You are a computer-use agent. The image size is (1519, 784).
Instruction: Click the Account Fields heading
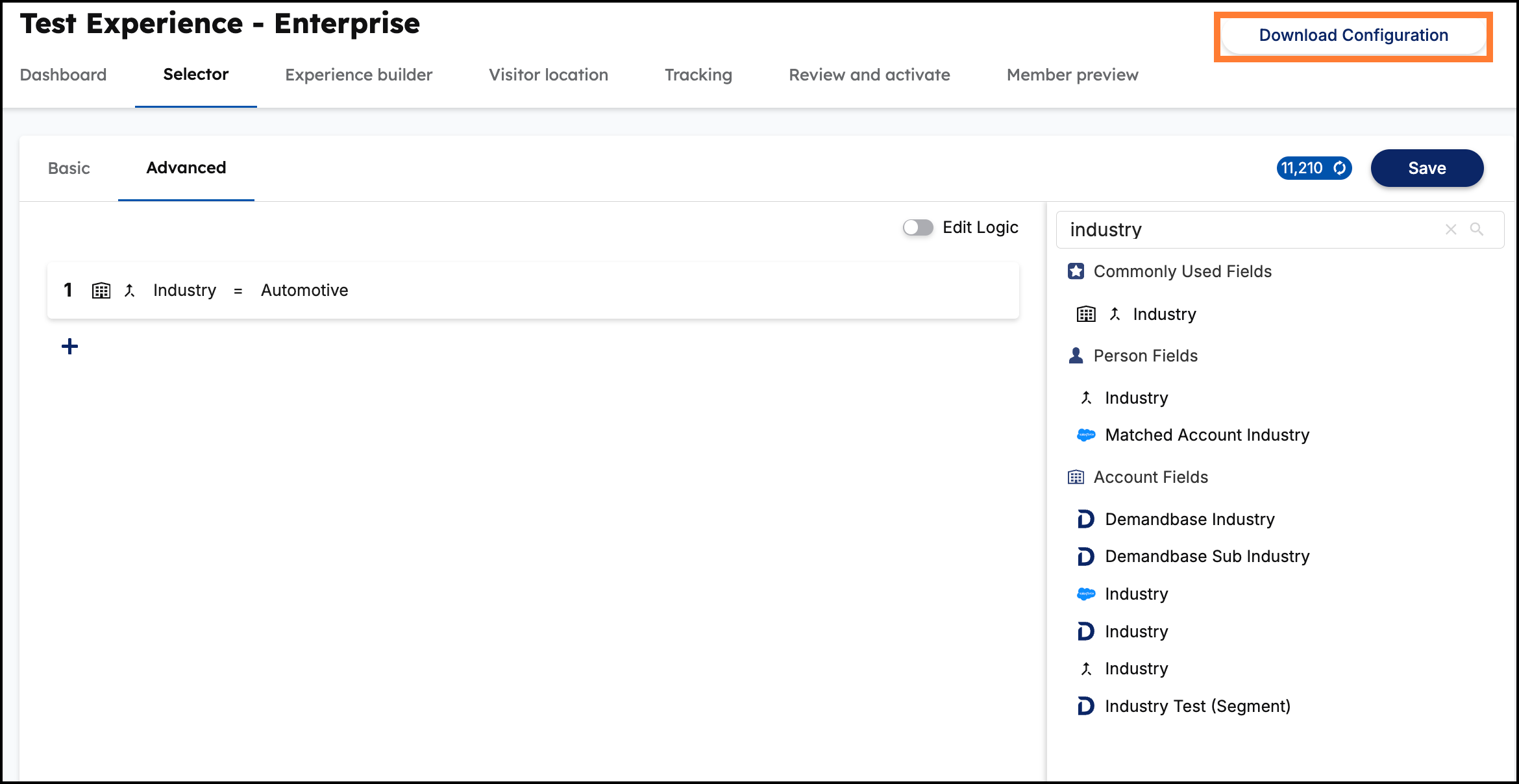[1151, 477]
